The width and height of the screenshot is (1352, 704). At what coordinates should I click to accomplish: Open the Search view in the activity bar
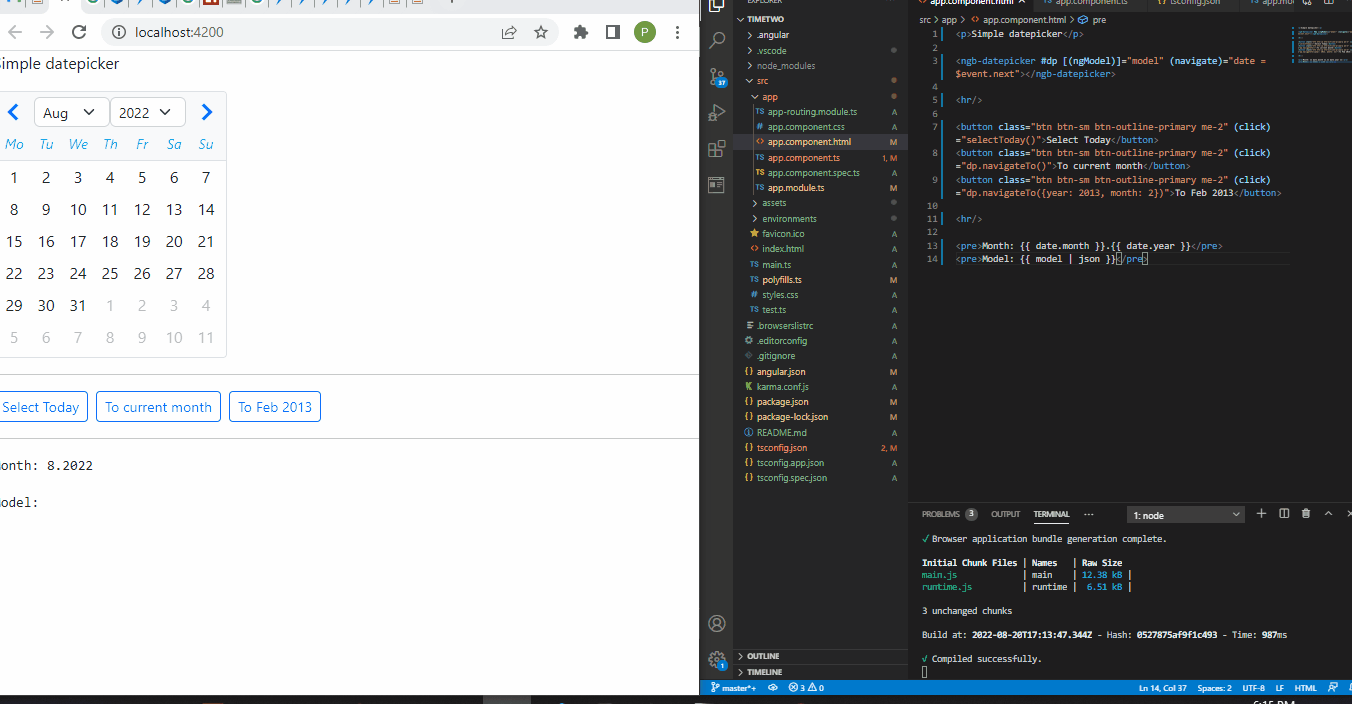click(x=716, y=41)
